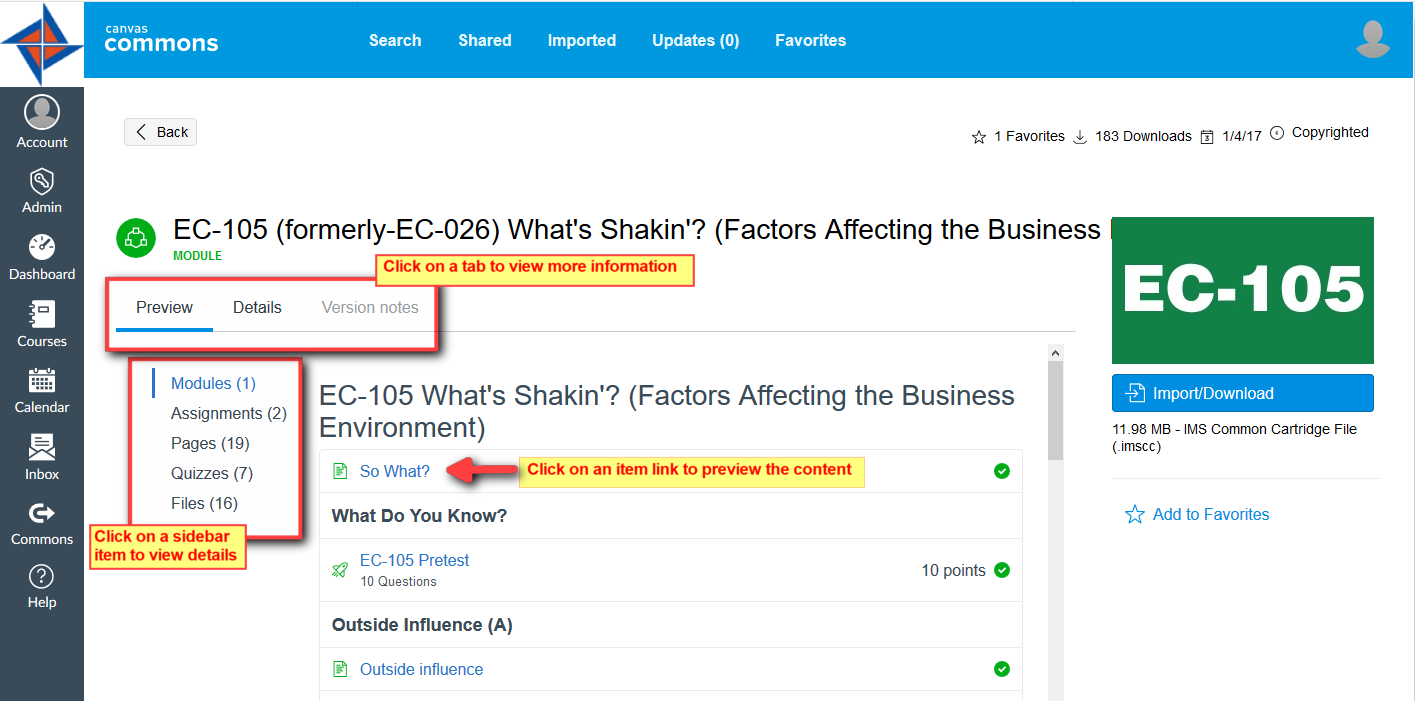
Task: Open the Inbox envelope icon
Action: [42, 447]
